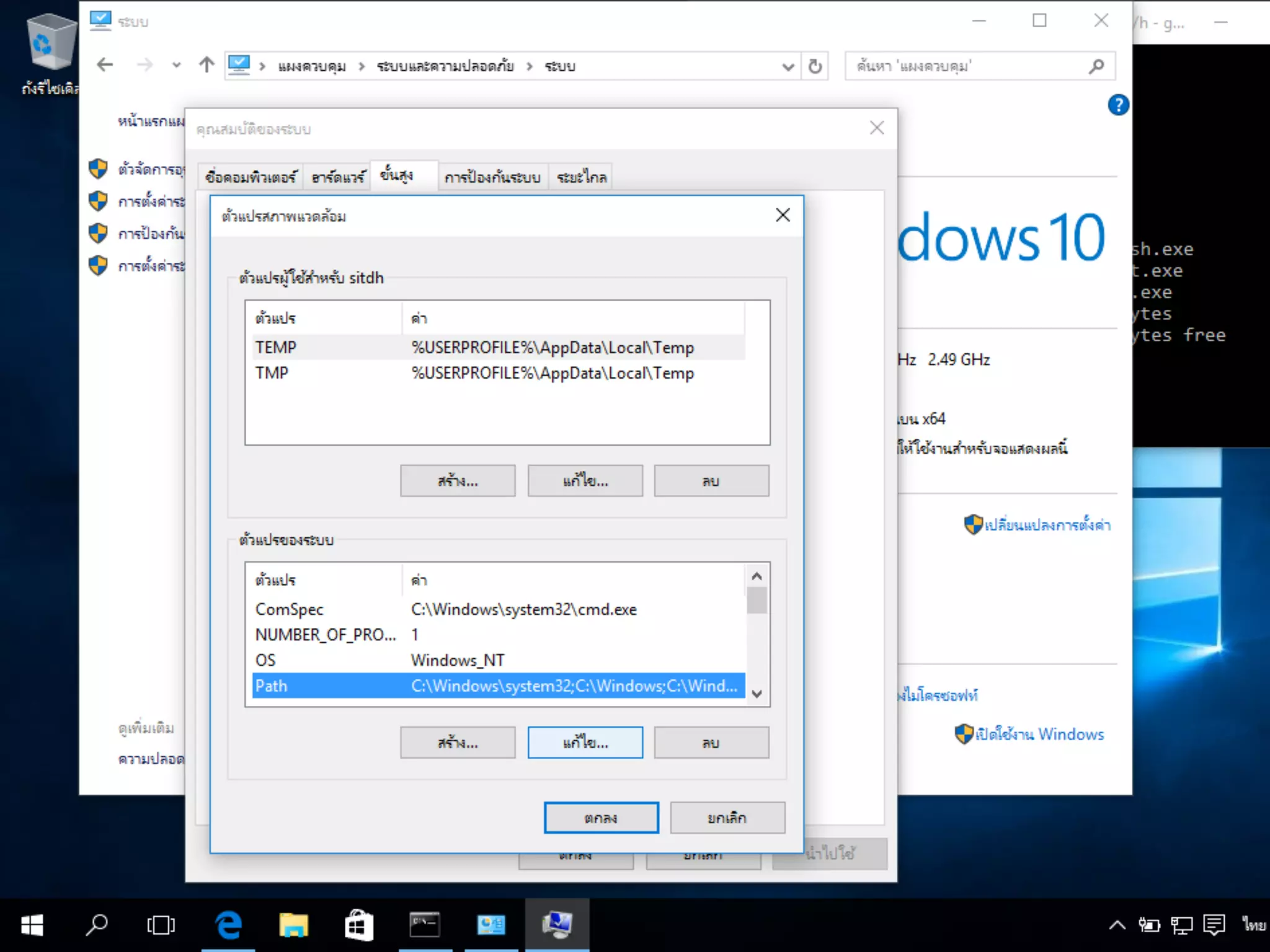The image size is (1270, 952).
Task: Switch to Command Prompt taskbar icon
Action: pyautogui.click(x=425, y=925)
